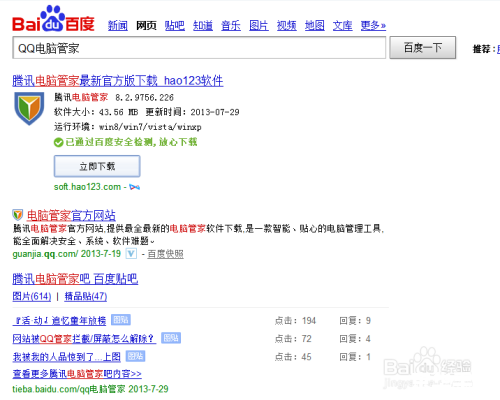Image resolution: width=500 pixels, height=400 pixels.
Task: Click the guanjia.qq.com/ 2013-7-19 URL text
Action: 67,254
